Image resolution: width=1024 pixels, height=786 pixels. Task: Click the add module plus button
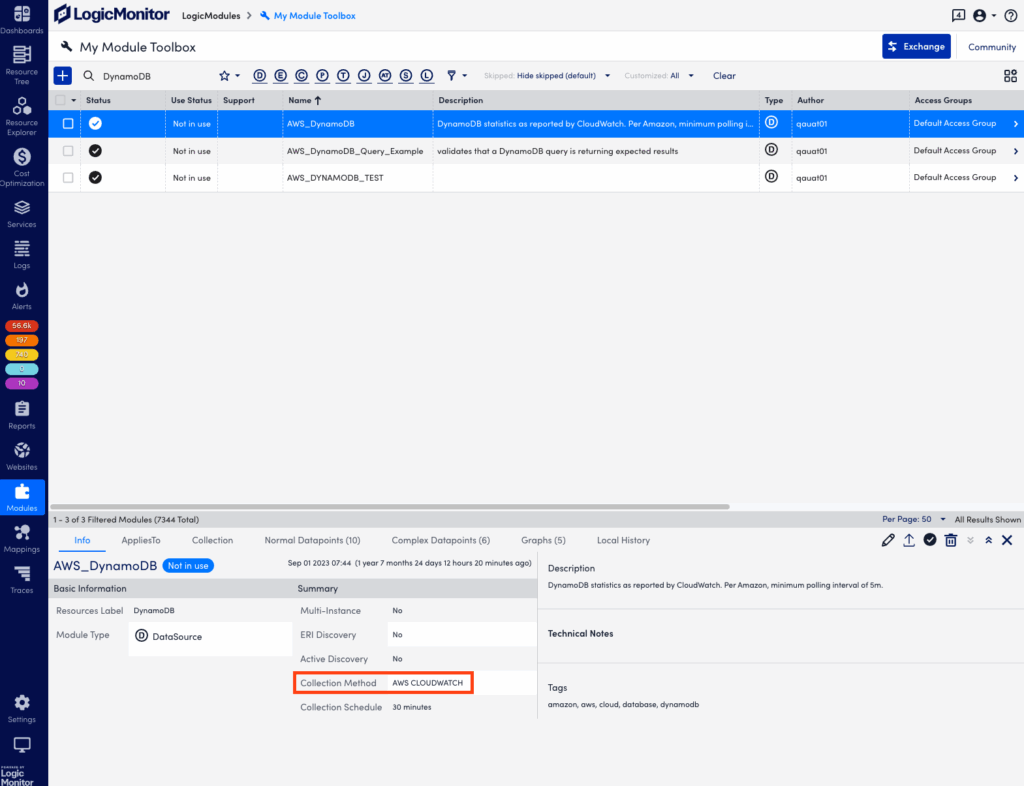[63, 76]
